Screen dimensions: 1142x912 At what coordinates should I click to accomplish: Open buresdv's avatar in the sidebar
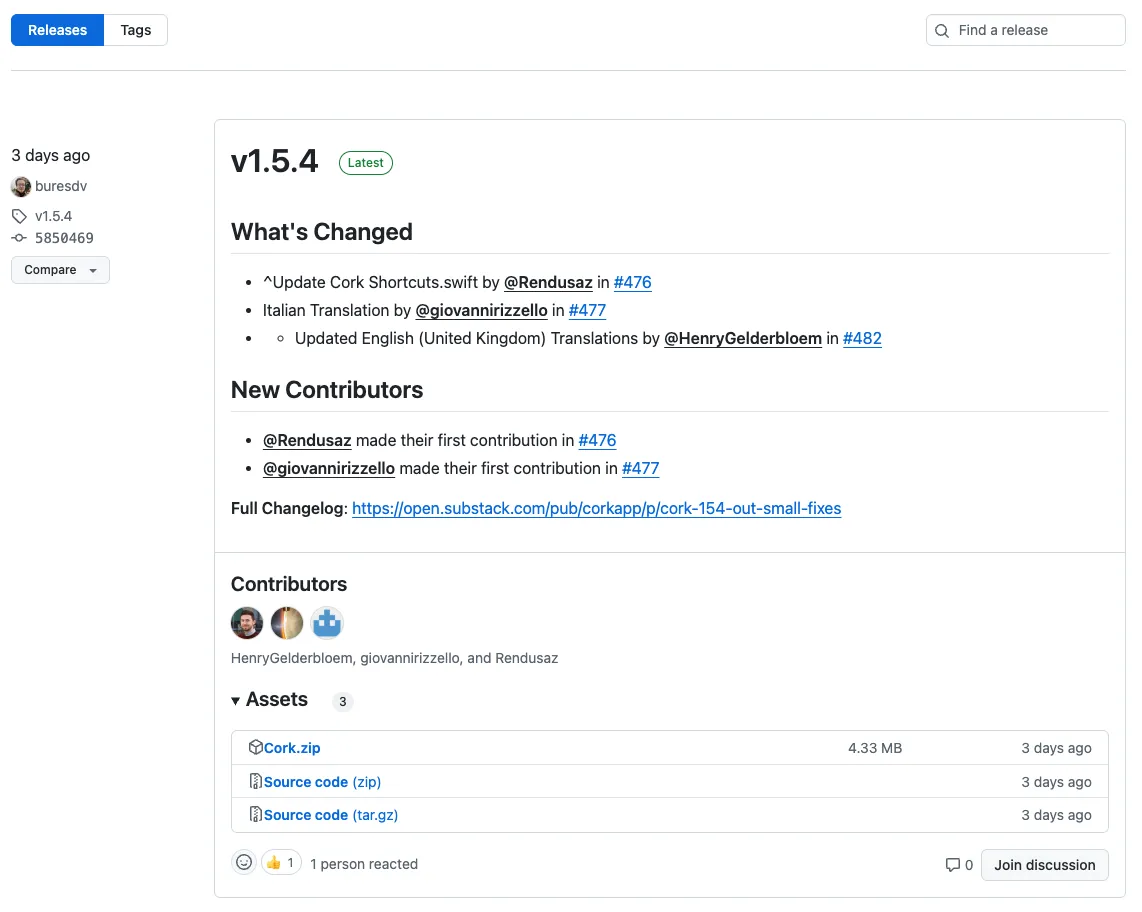tap(20, 186)
